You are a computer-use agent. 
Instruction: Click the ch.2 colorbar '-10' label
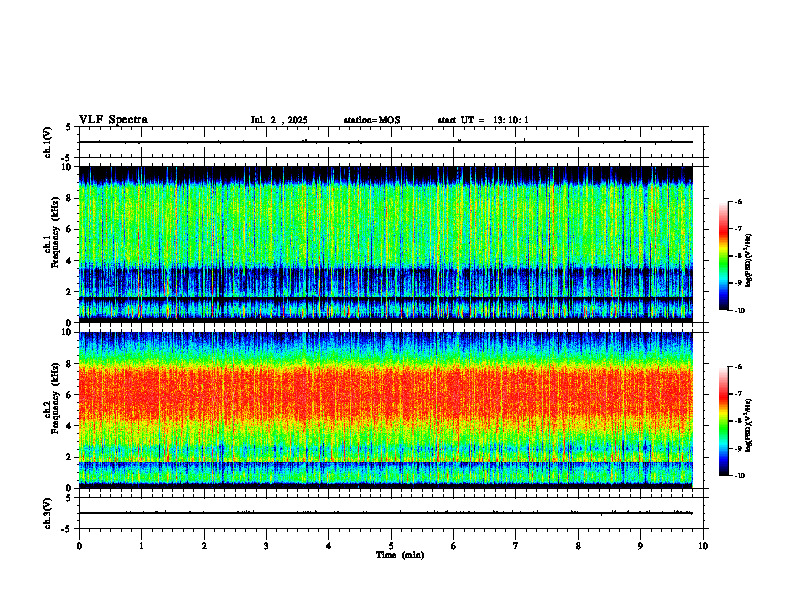739,476
